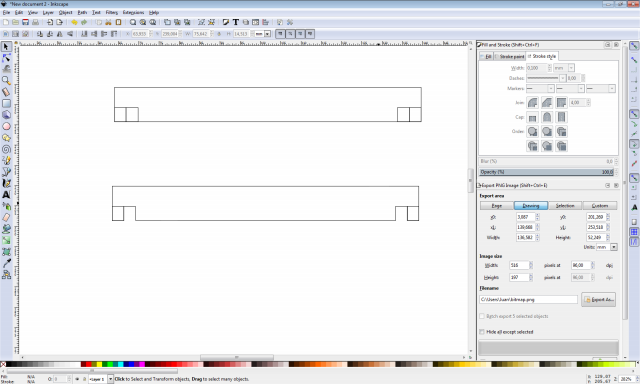Screen dimensions: 640x384
Task: Open the File menu
Action: (x=6, y=13)
